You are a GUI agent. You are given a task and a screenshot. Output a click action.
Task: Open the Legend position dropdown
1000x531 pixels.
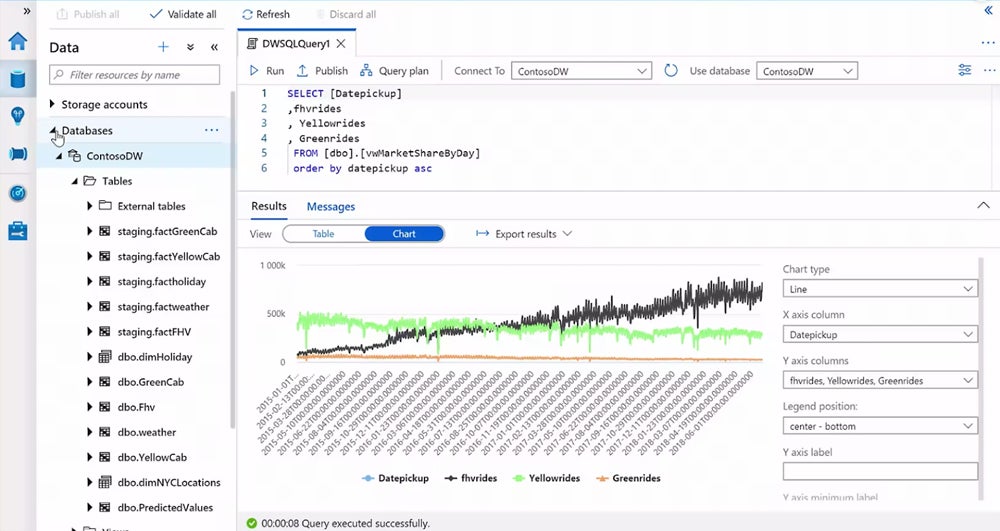click(880, 426)
